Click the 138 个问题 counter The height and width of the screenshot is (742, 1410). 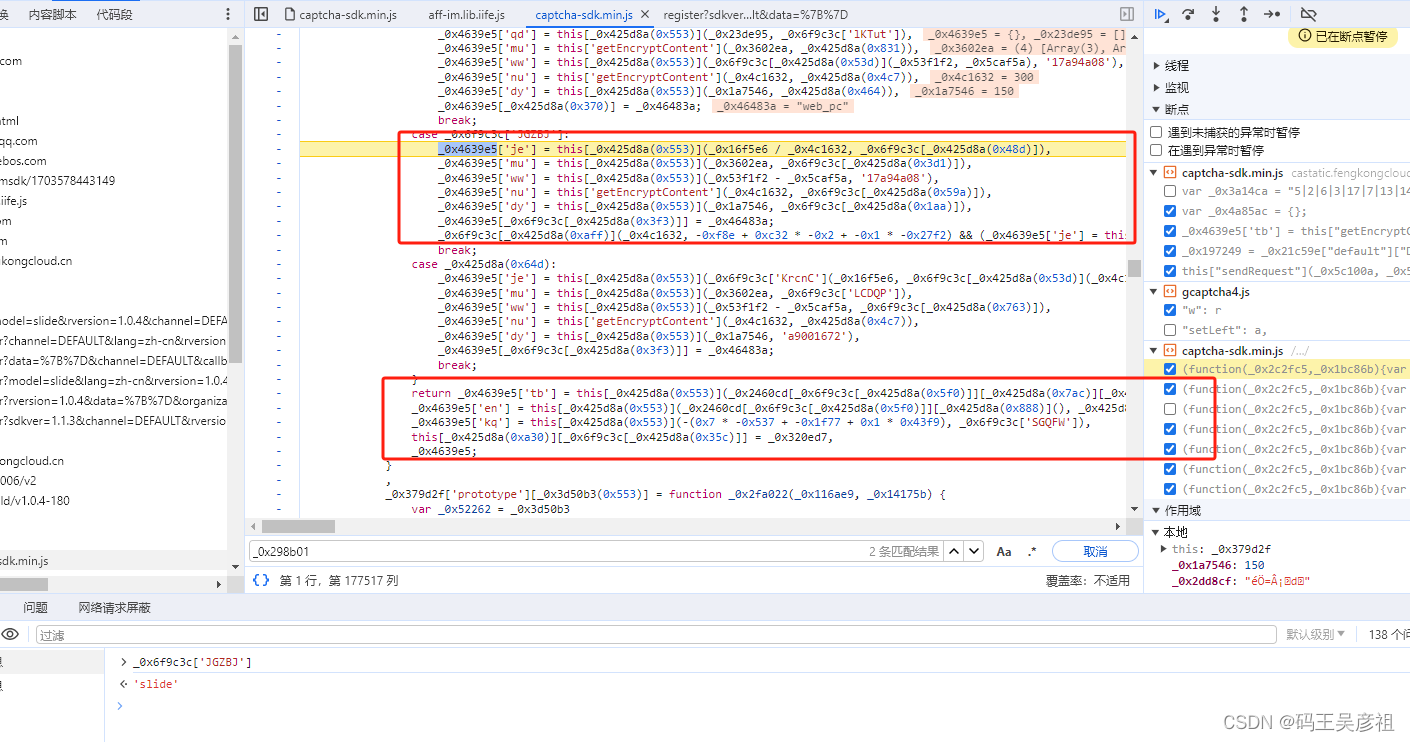click(1388, 634)
